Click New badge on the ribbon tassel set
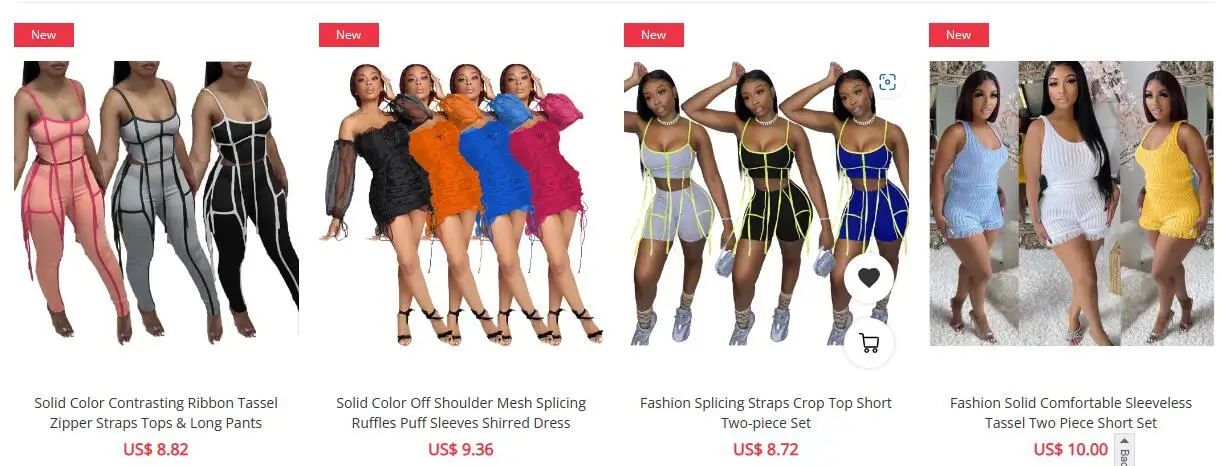The height and width of the screenshot is (466, 1222). click(44, 35)
